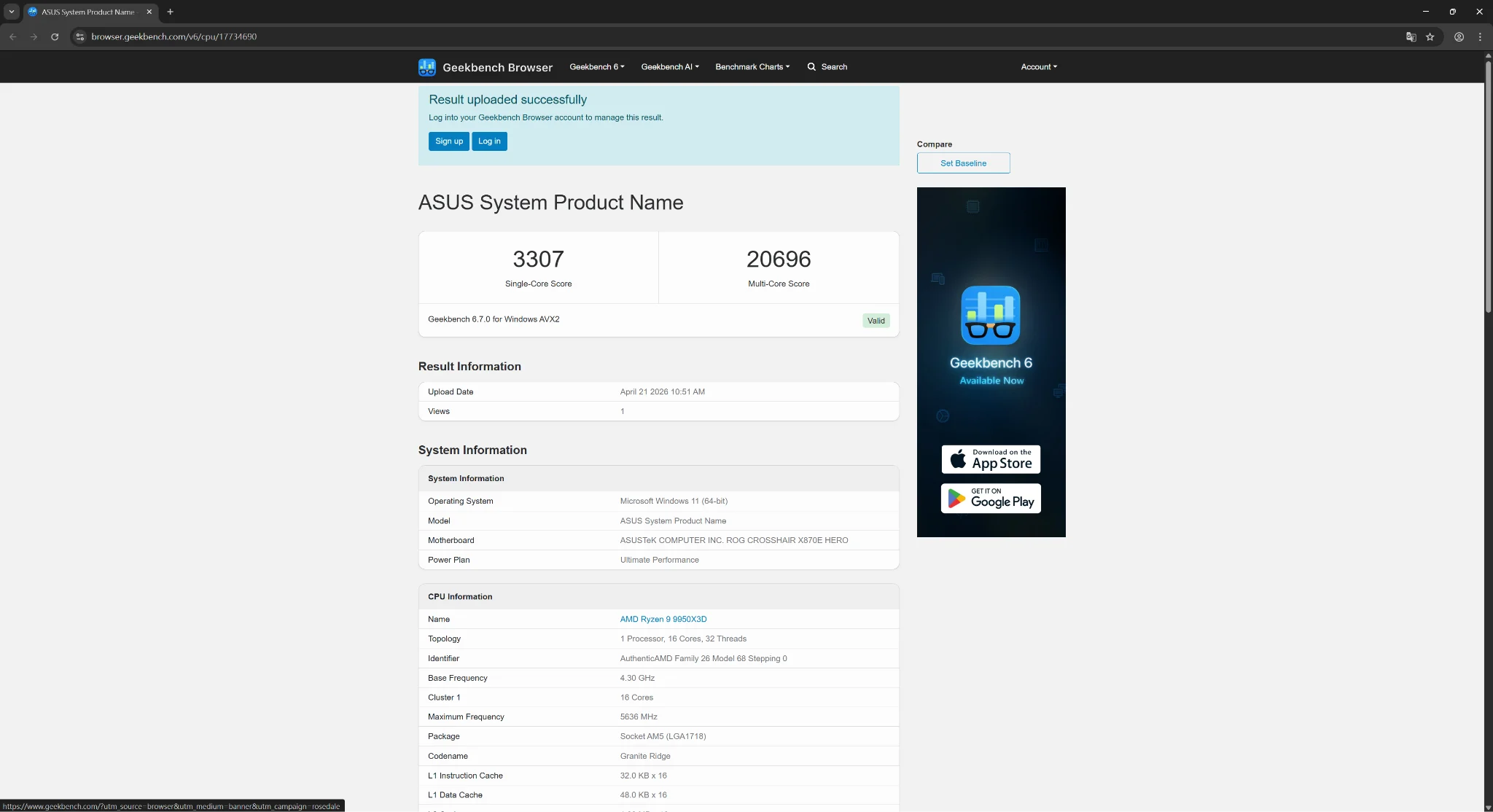The image size is (1493, 812).
Task: Click the browser address bar URL
Action: pos(174,36)
